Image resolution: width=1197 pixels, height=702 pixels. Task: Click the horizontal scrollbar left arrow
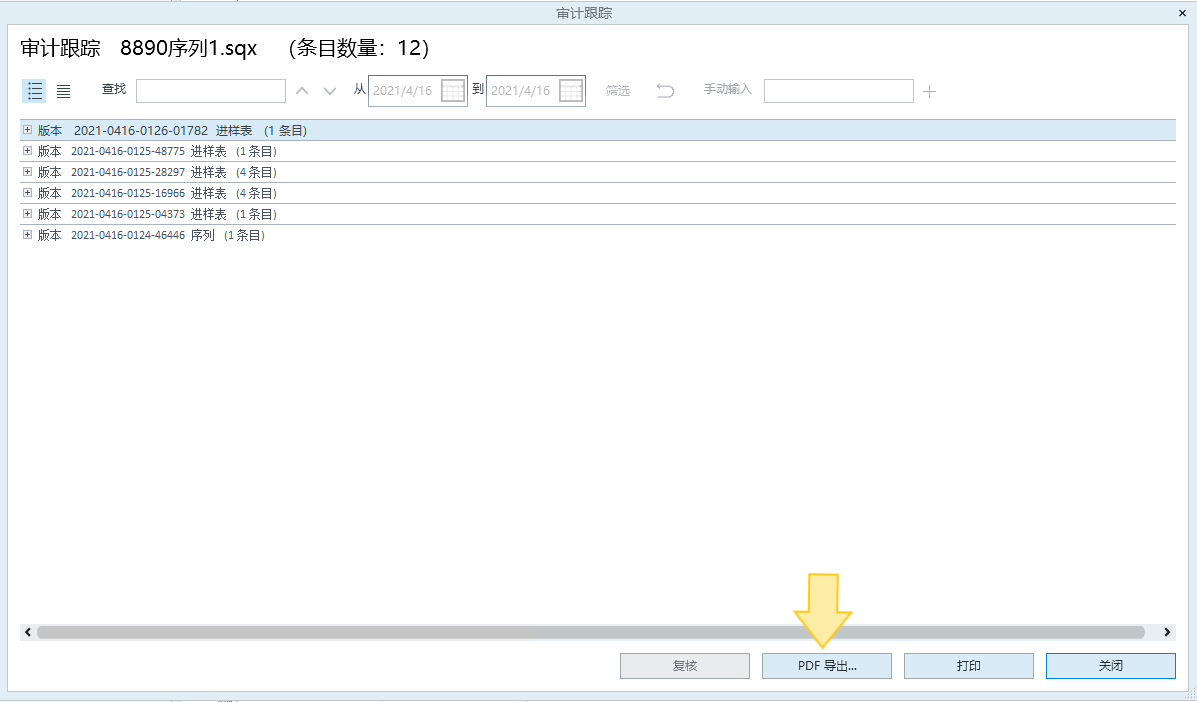pos(28,632)
